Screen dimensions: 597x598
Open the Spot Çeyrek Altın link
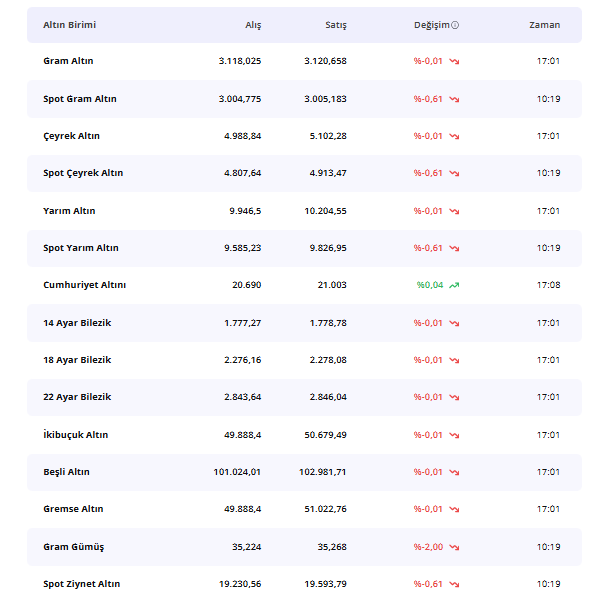[83, 173]
